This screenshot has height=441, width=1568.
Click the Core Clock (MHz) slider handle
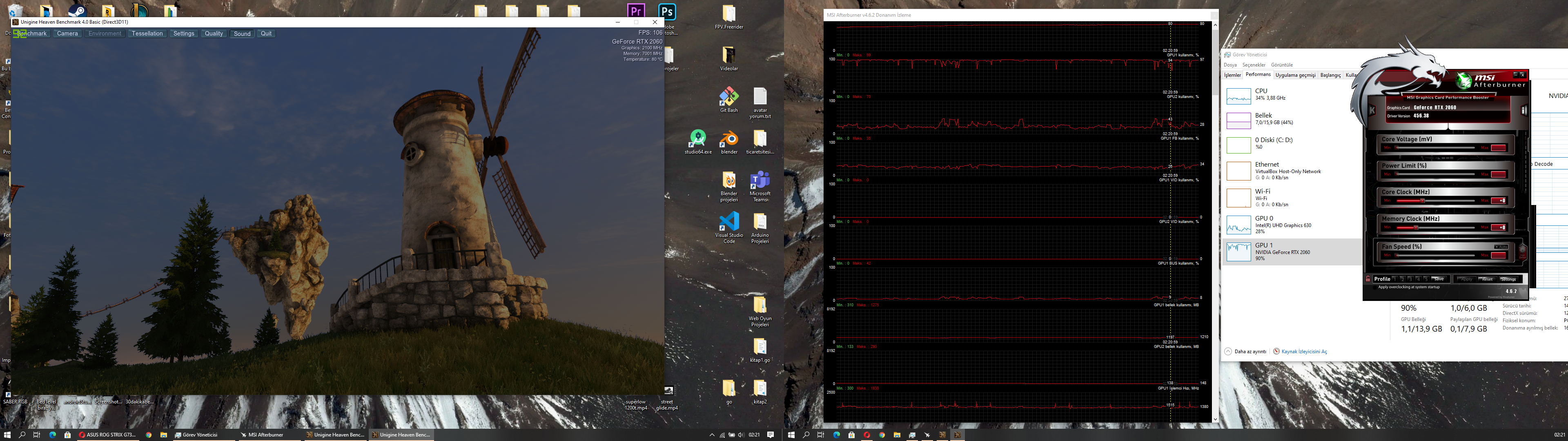(x=1422, y=200)
